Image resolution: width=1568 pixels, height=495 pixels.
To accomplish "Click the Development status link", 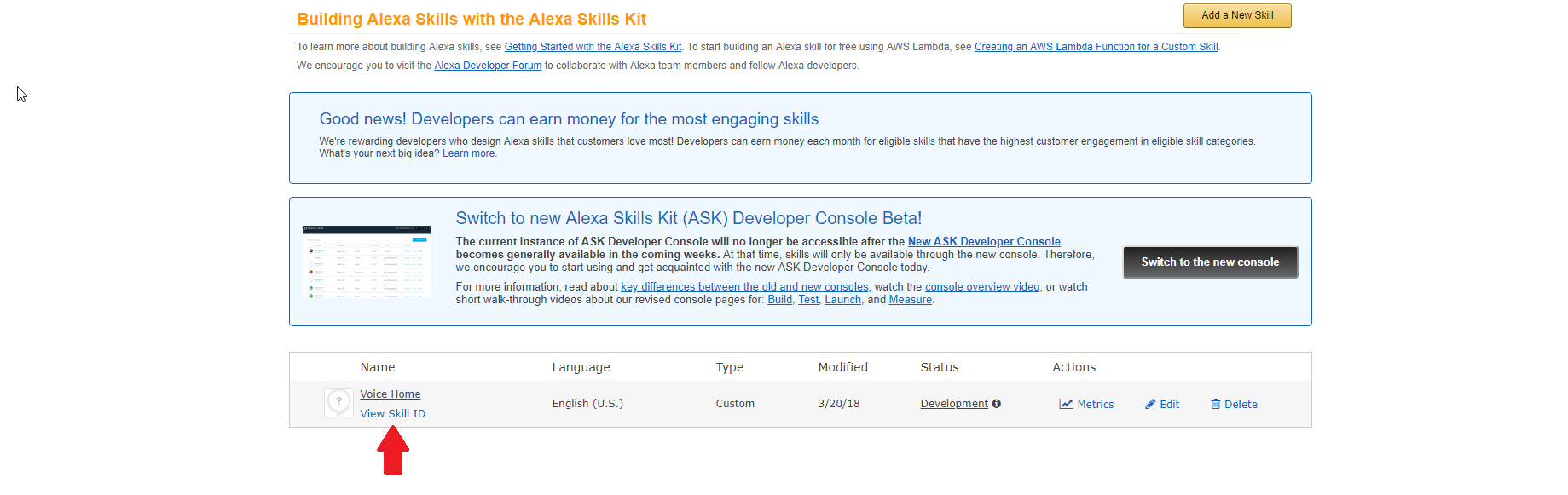I will tap(954, 404).
